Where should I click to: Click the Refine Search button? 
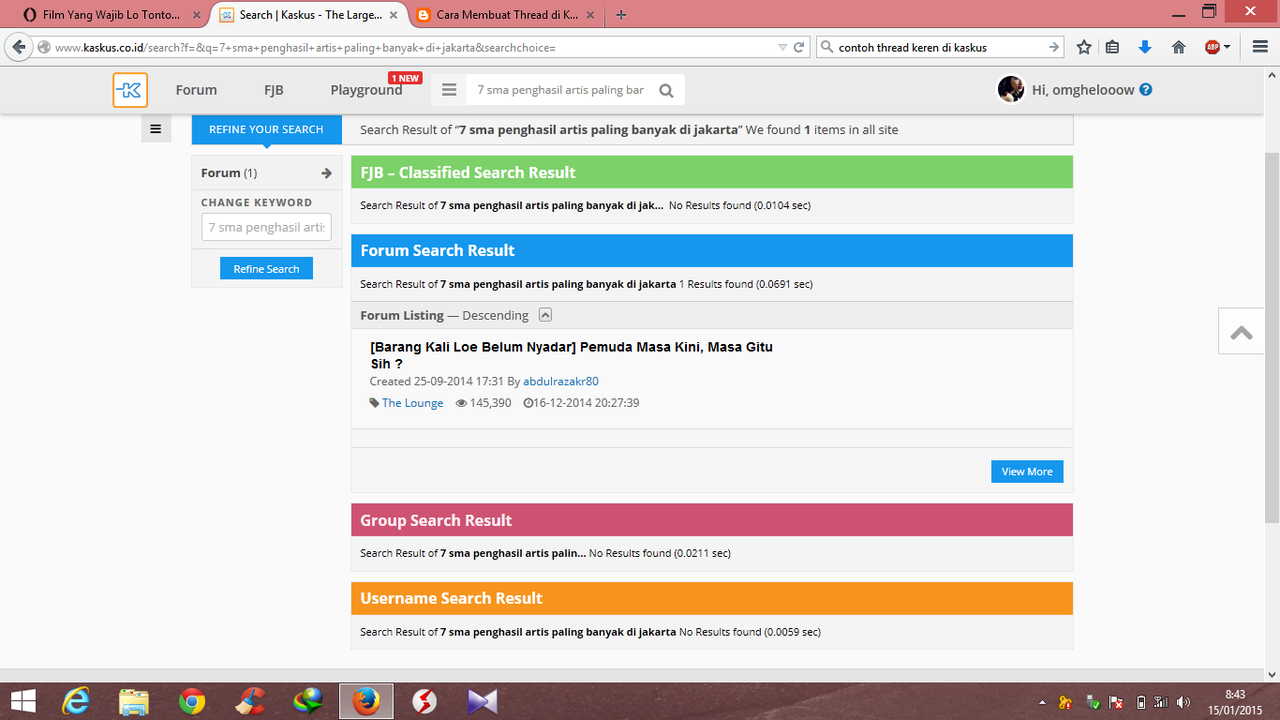click(266, 269)
